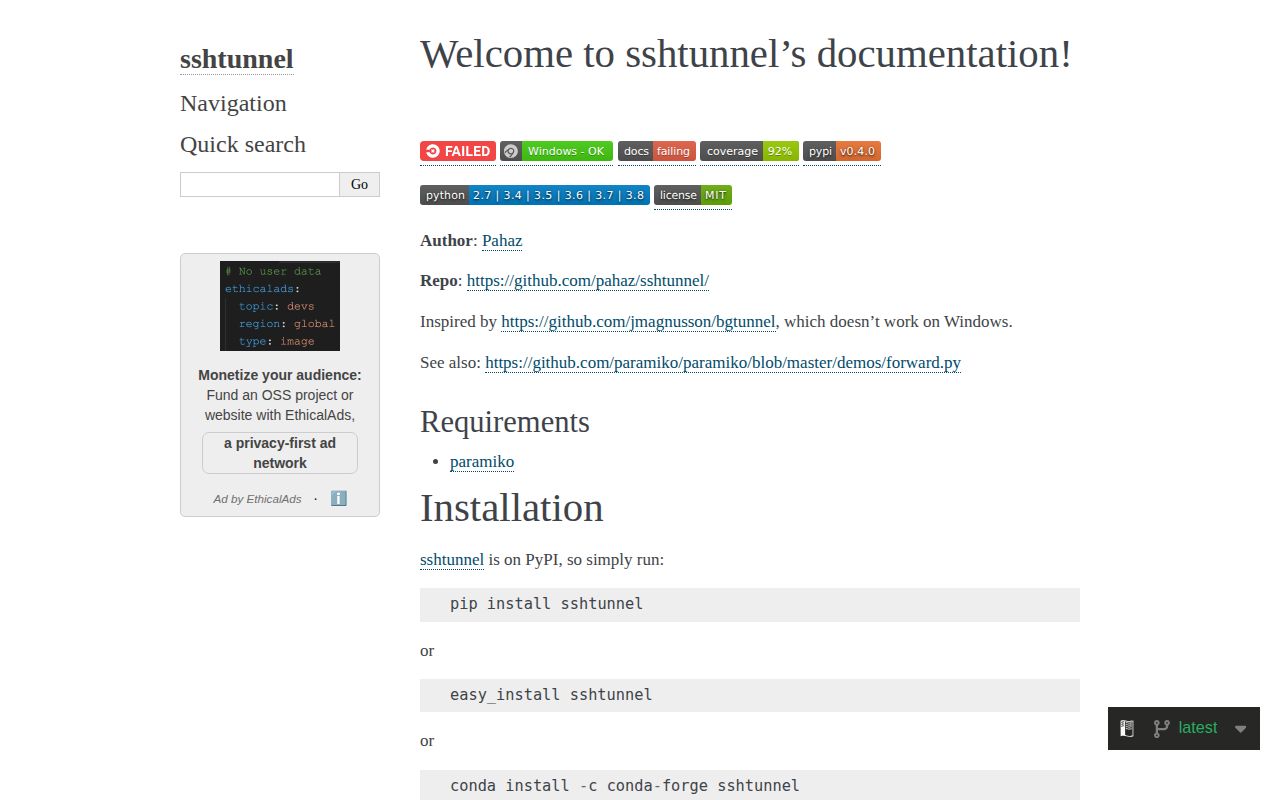Click the coverage 92% badge

point(749,151)
